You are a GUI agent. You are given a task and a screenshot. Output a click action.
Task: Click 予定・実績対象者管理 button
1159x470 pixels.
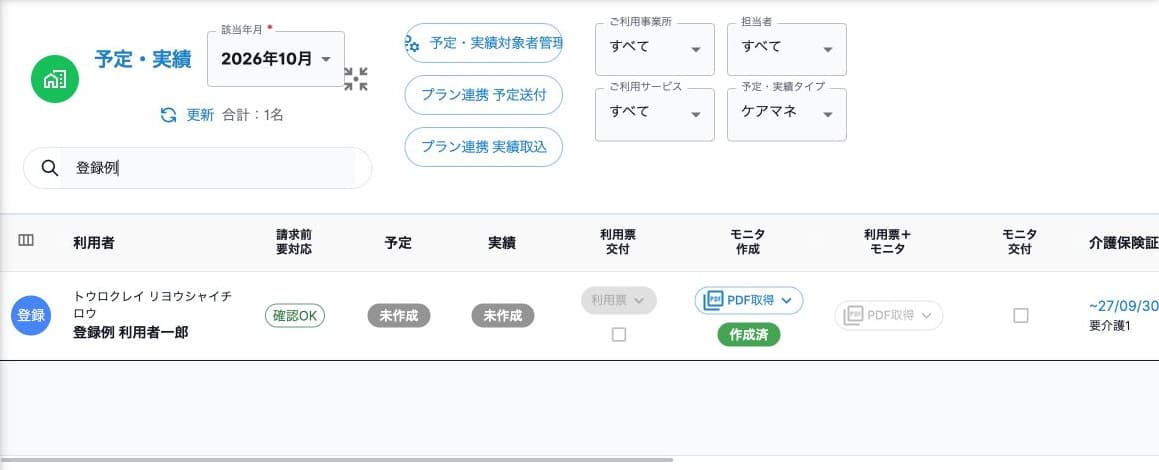click(484, 43)
